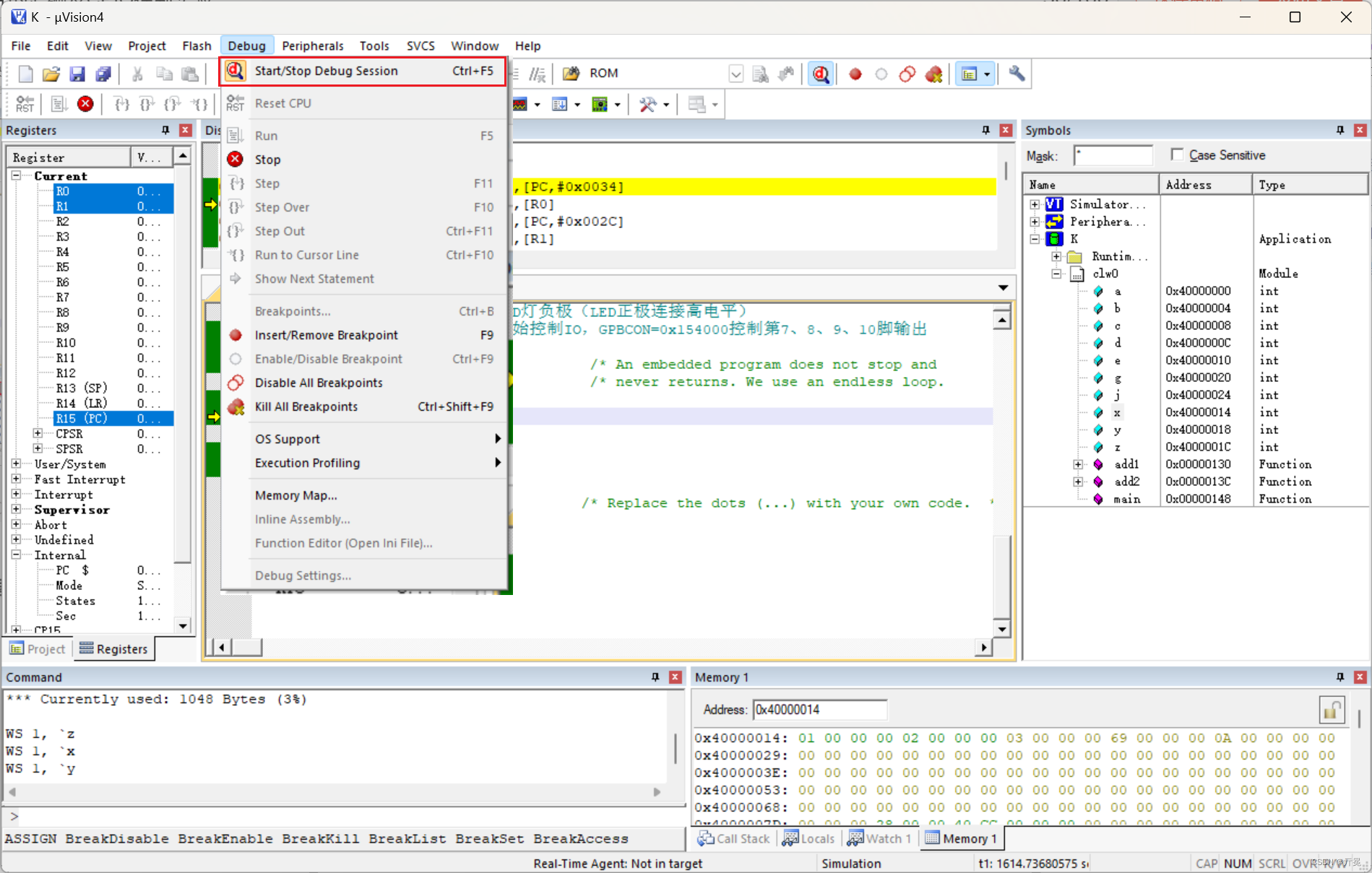
Task: Click the Start/Stop Debug toolbar magnifier icon
Action: (x=821, y=74)
